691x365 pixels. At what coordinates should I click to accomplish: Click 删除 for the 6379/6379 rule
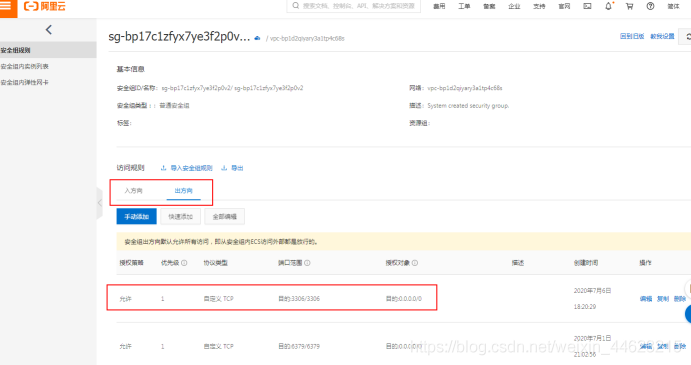(x=680, y=346)
